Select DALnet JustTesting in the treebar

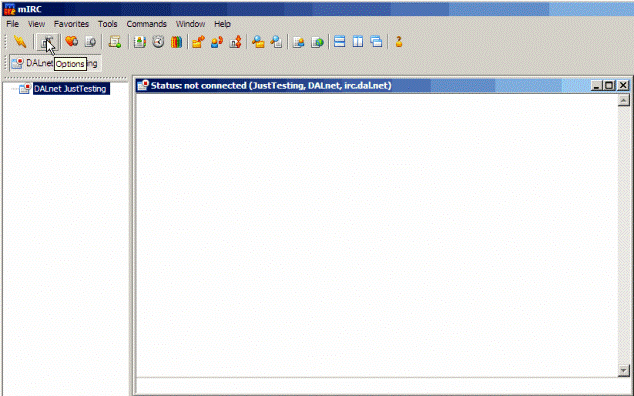pyautogui.click(x=71, y=89)
